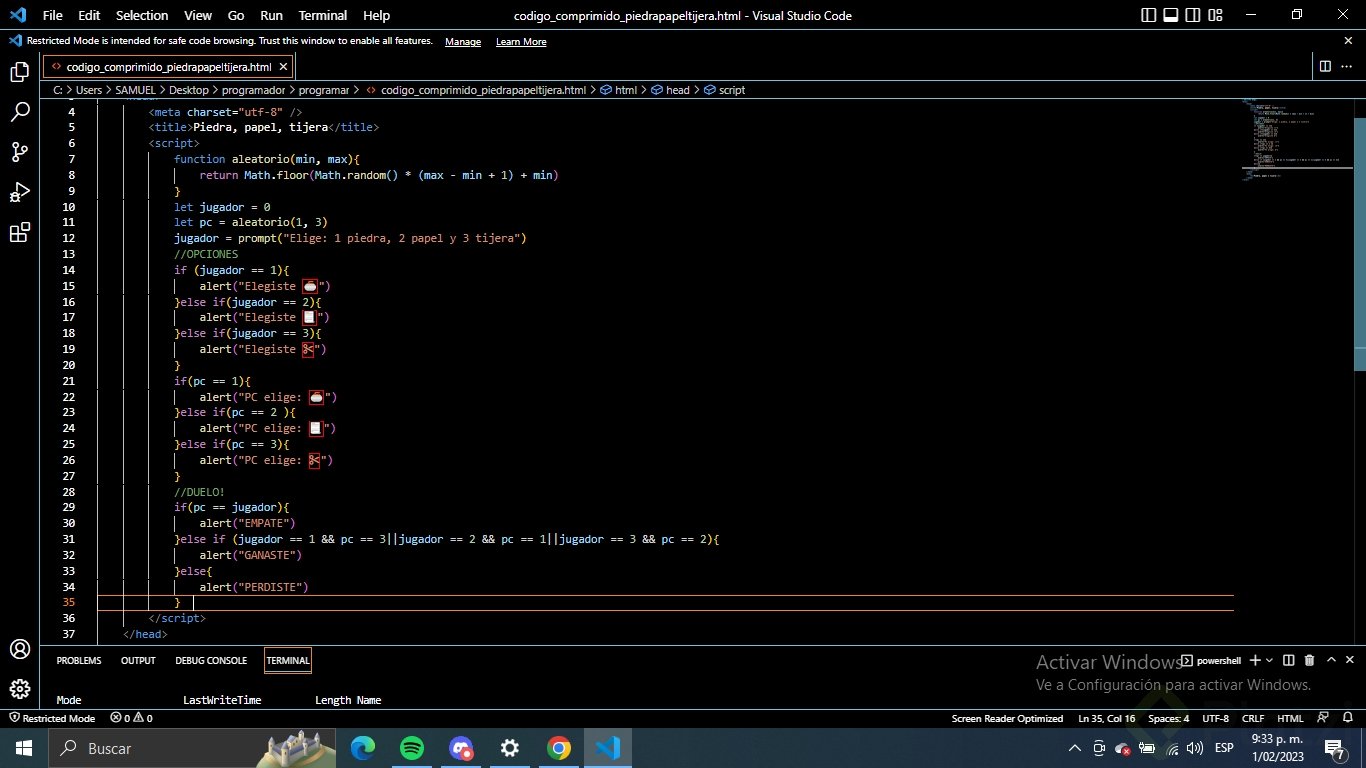Open Discord from taskbar
The height and width of the screenshot is (768, 1366).
click(x=460, y=748)
